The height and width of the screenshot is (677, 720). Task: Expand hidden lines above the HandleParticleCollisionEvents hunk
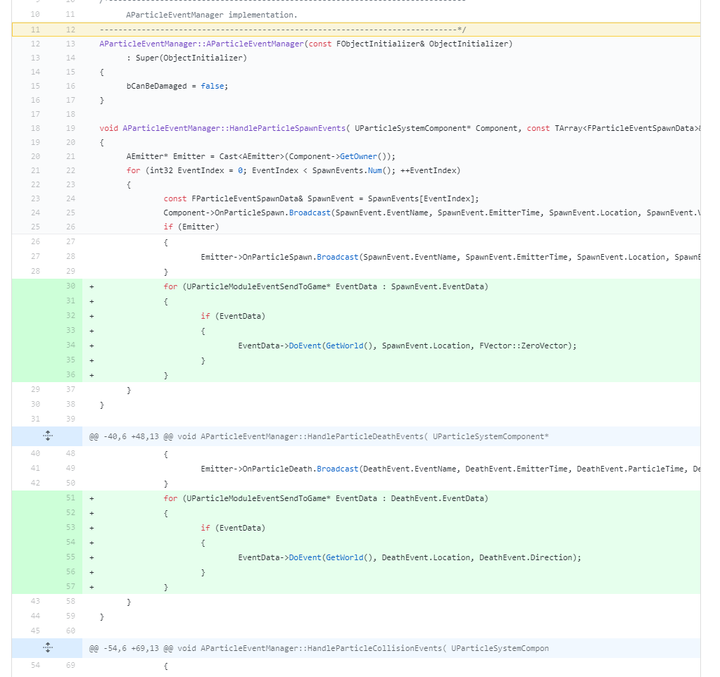pyautogui.click(x=47, y=648)
